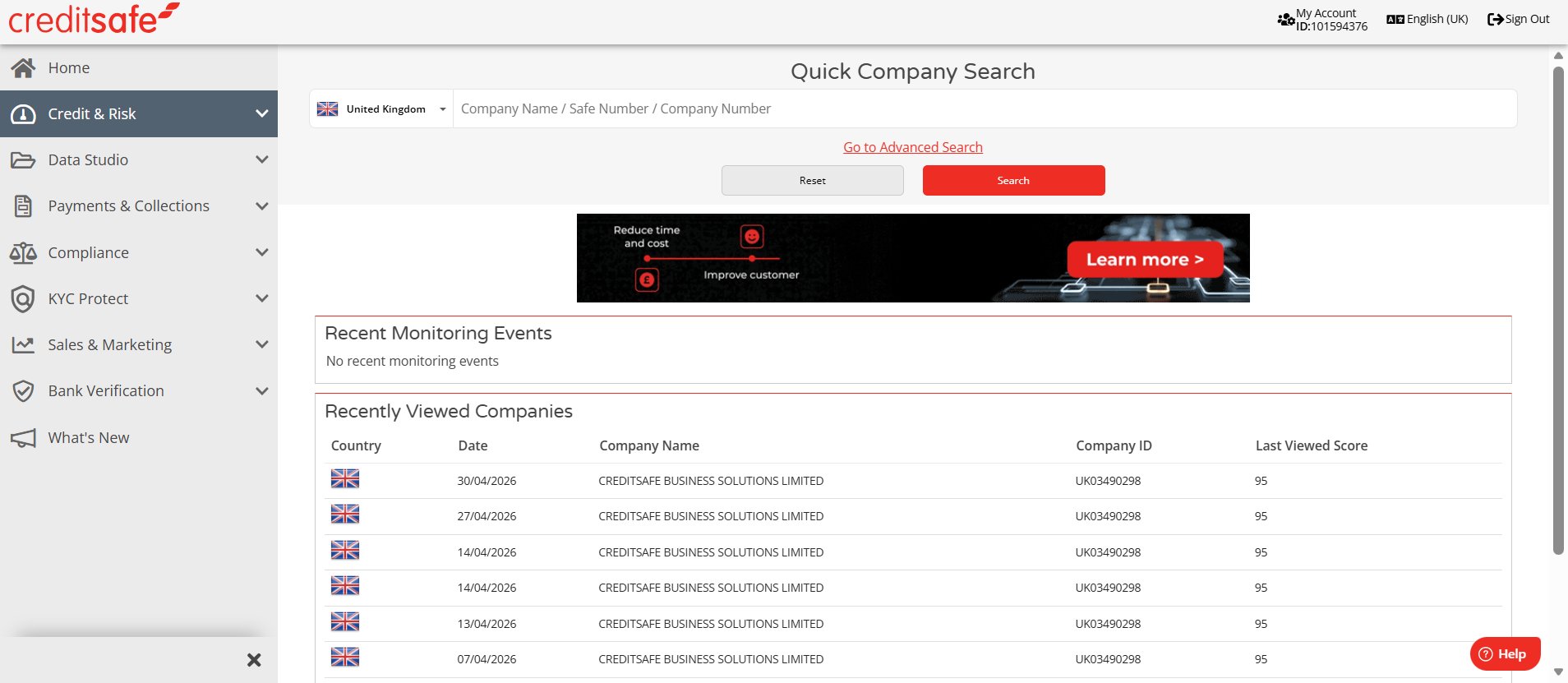Click the Date column header
Viewport: 1568px width, 683px height.
click(473, 445)
